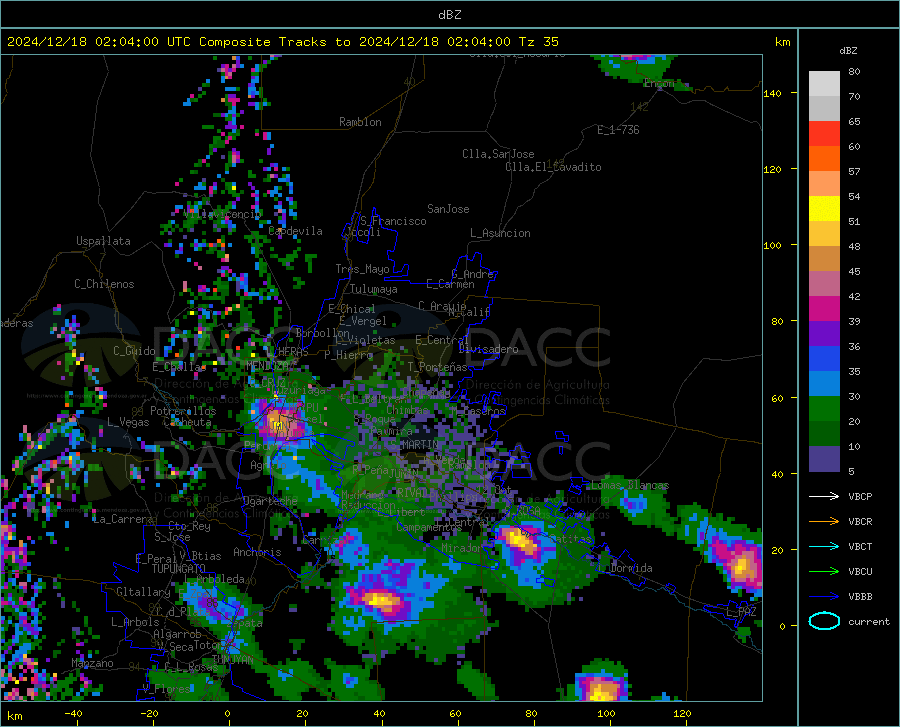The image size is (900, 727).
Task: Click the 'L_Arboles' map label
Action: 135,621
